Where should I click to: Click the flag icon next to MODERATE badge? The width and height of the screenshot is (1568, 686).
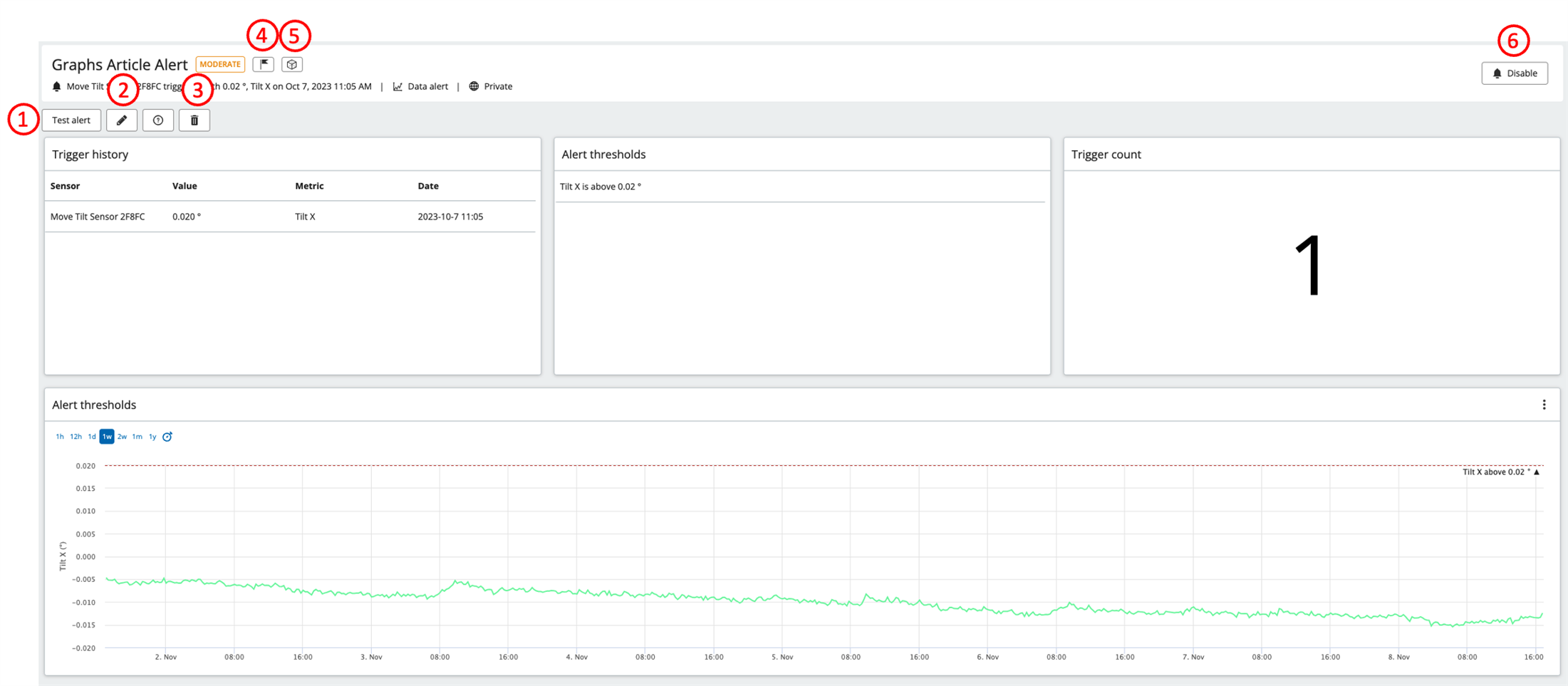[x=264, y=64]
